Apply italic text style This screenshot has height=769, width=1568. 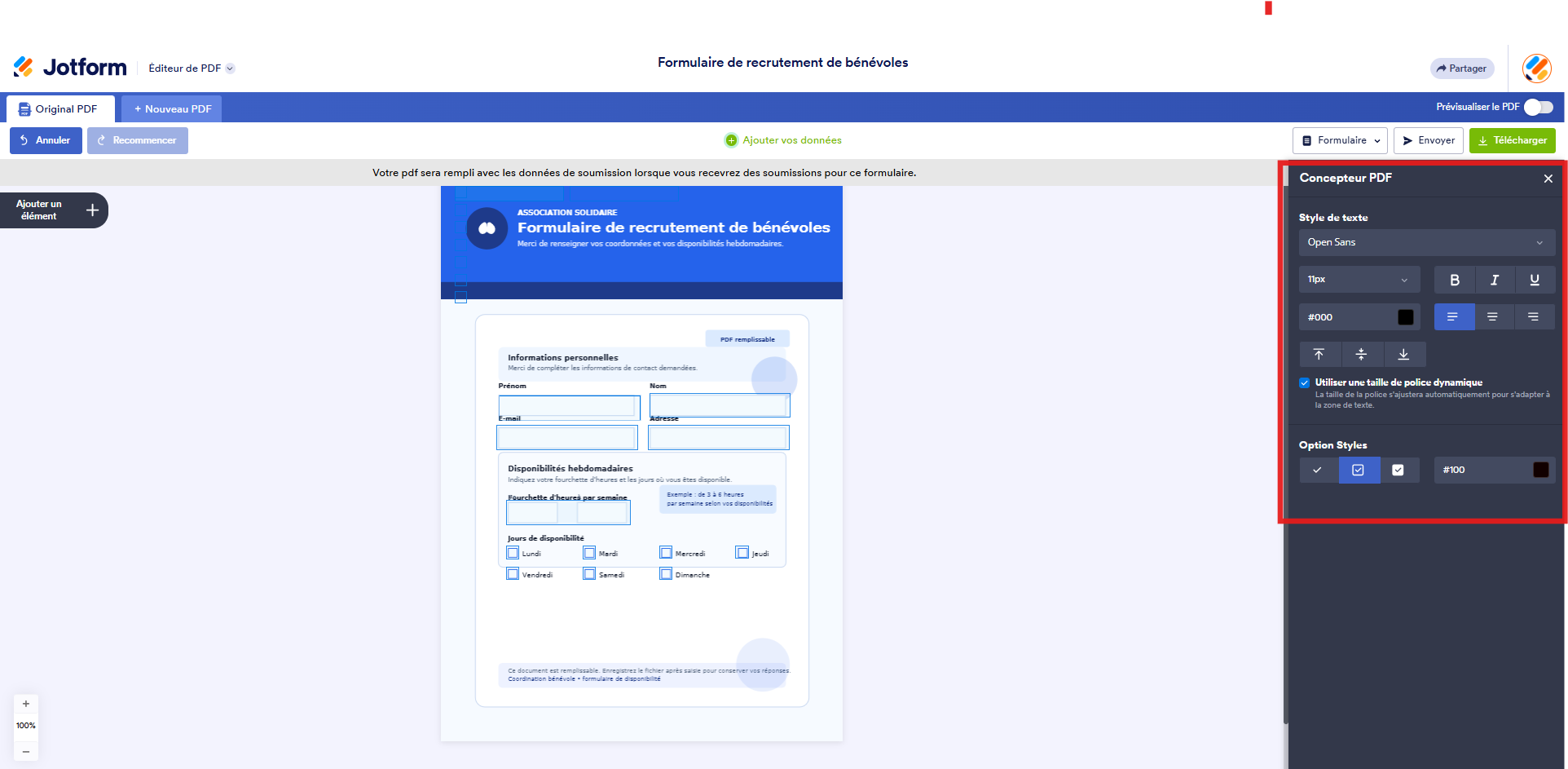pyautogui.click(x=1495, y=280)
